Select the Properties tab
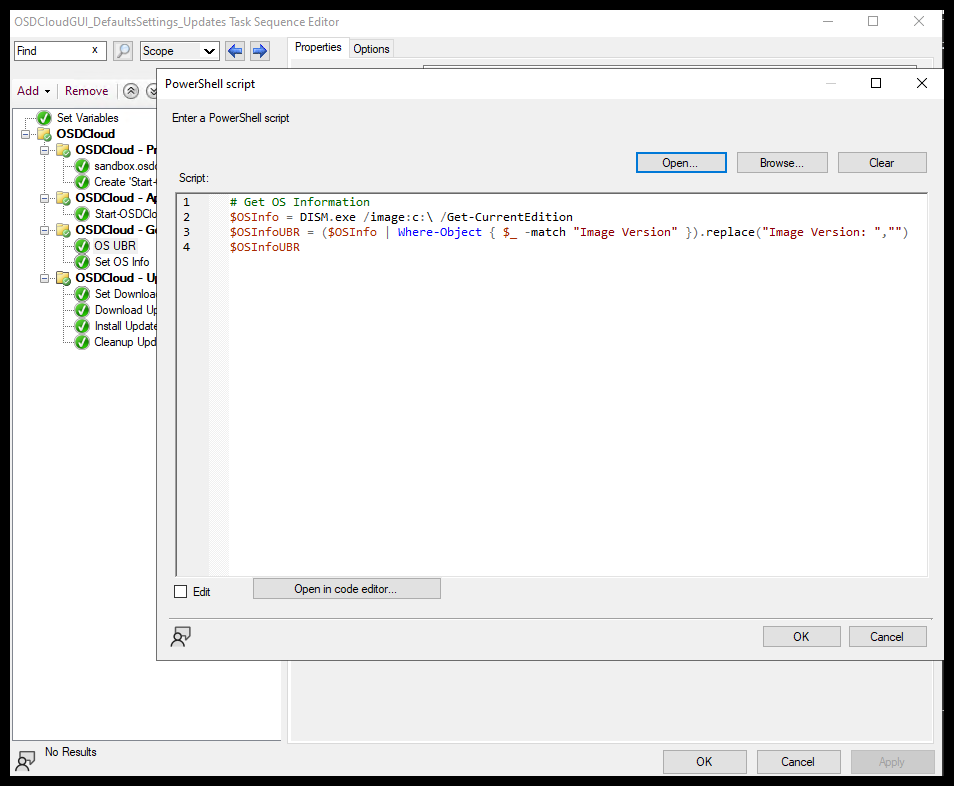Screen dimensions: 954x786 (x=318, y=46)
